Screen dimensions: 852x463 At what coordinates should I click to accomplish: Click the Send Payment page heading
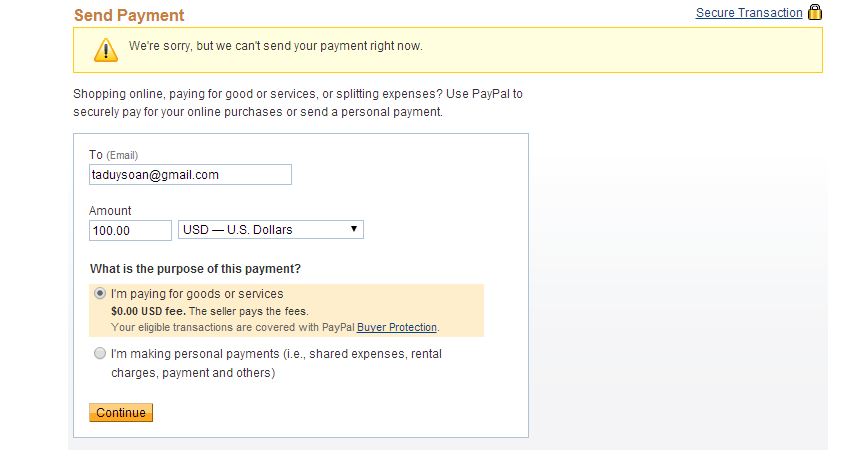pos(129,16)
